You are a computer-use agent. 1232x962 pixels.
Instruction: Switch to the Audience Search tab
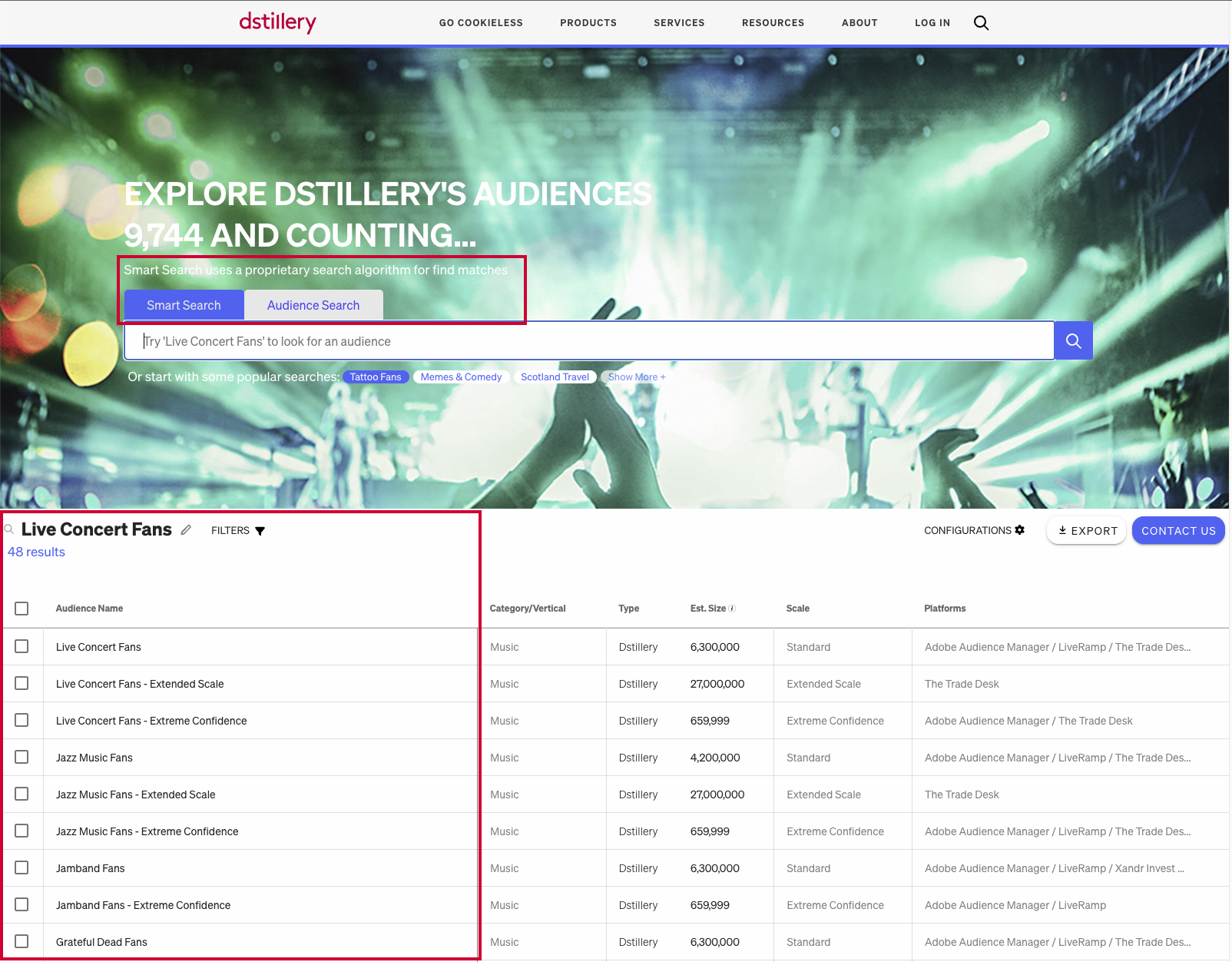tap(313, 306)
